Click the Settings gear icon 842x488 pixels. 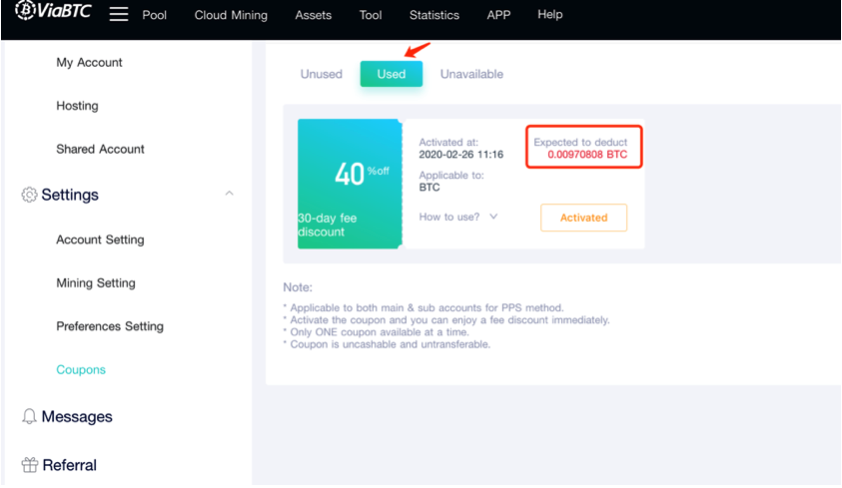[x=29, y=195]
